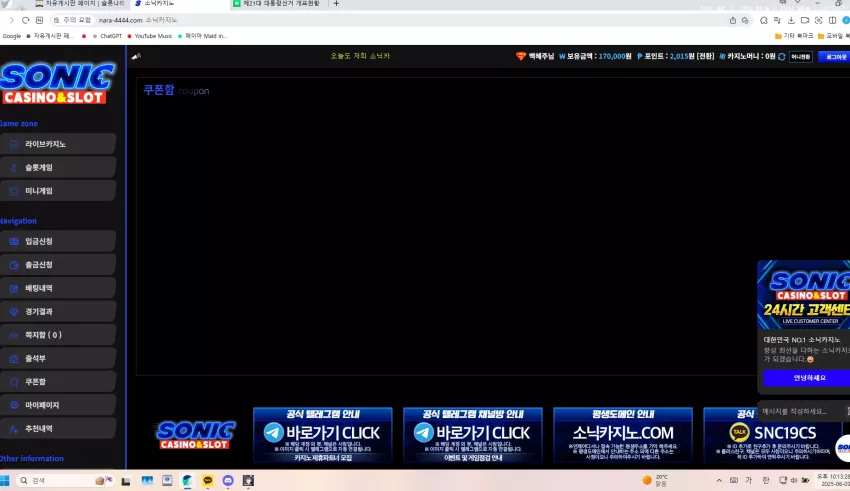The image size is (850, 491).
Task: Expand the system tray hidden icons chevron
Action: click(719, 480)
